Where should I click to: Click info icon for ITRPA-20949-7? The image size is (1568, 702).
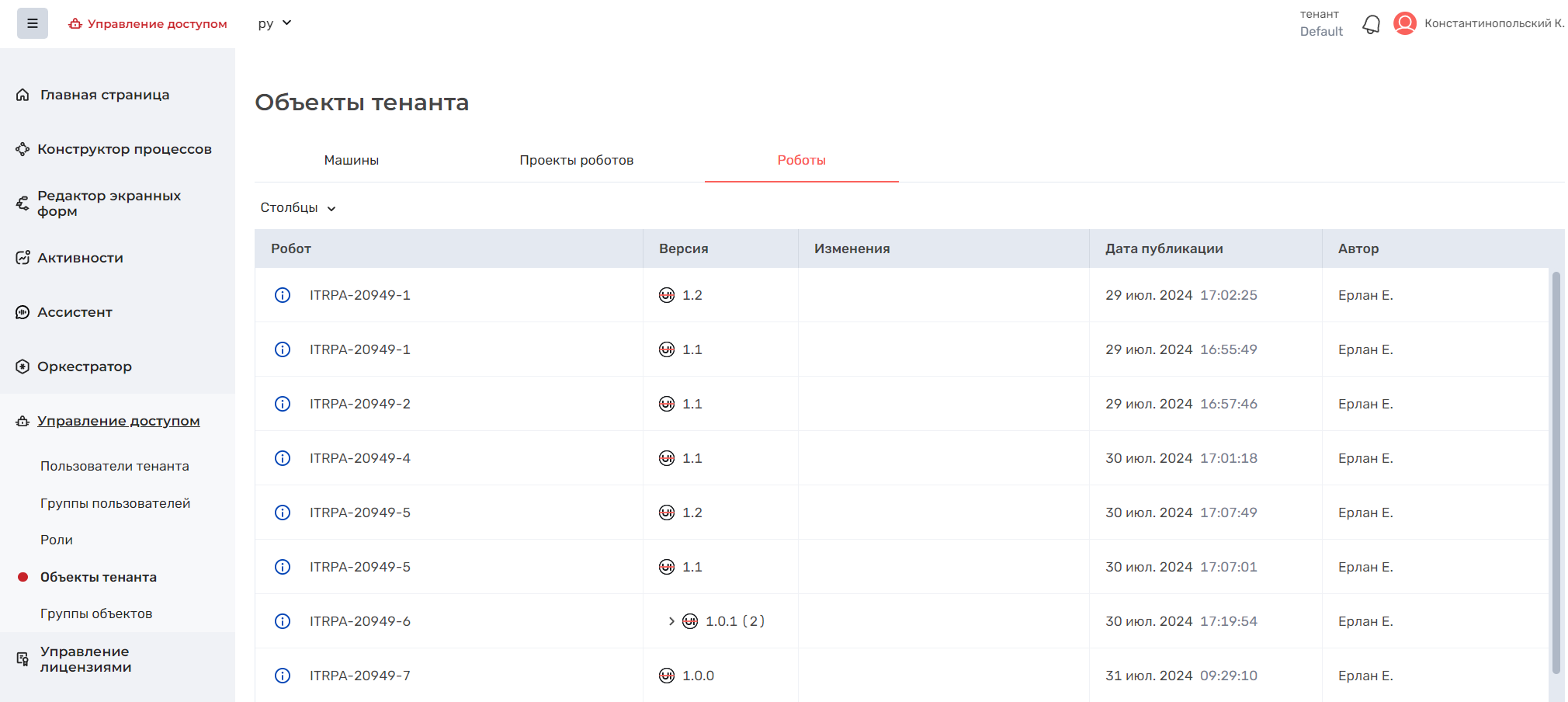pos(283,676)
